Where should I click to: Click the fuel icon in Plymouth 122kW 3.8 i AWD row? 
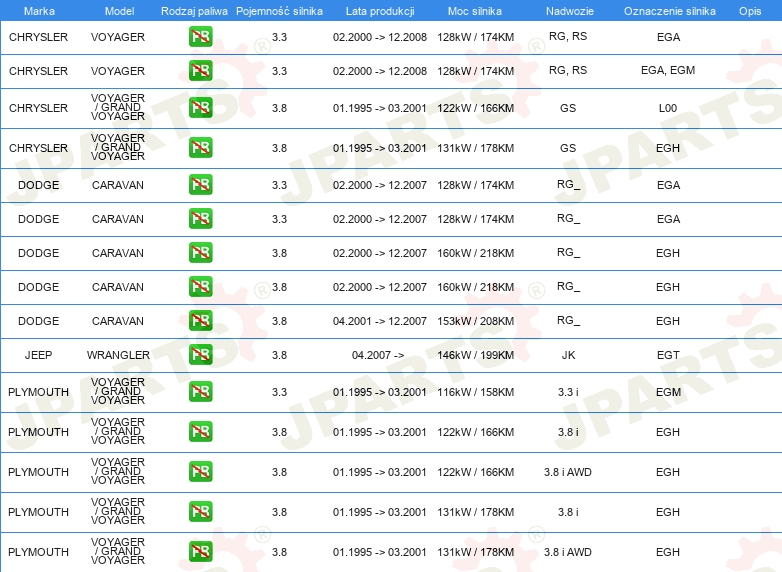[x=200, y=471]
